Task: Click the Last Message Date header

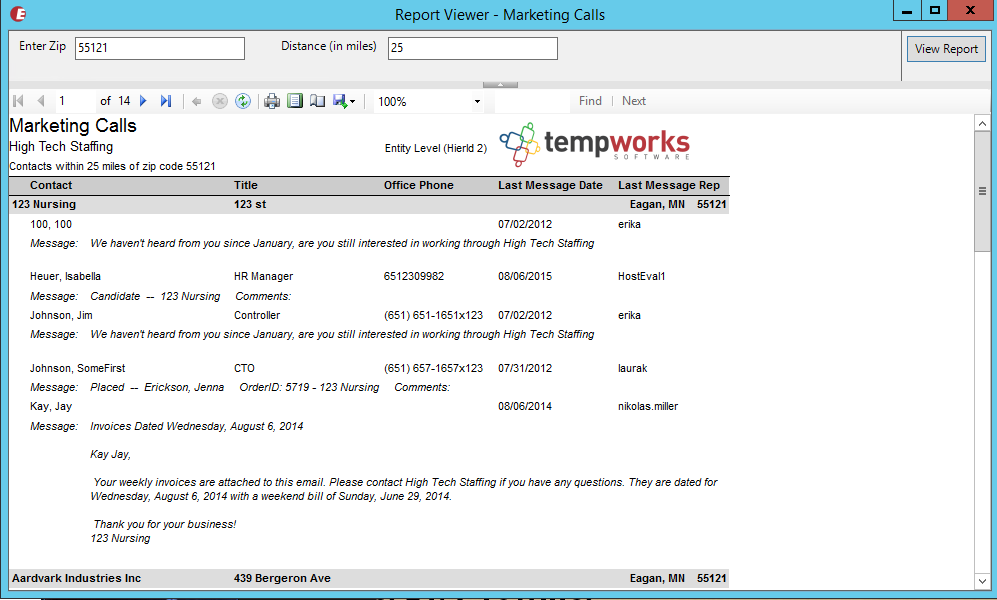Action: pyautogui.click(x=550, y=185)
